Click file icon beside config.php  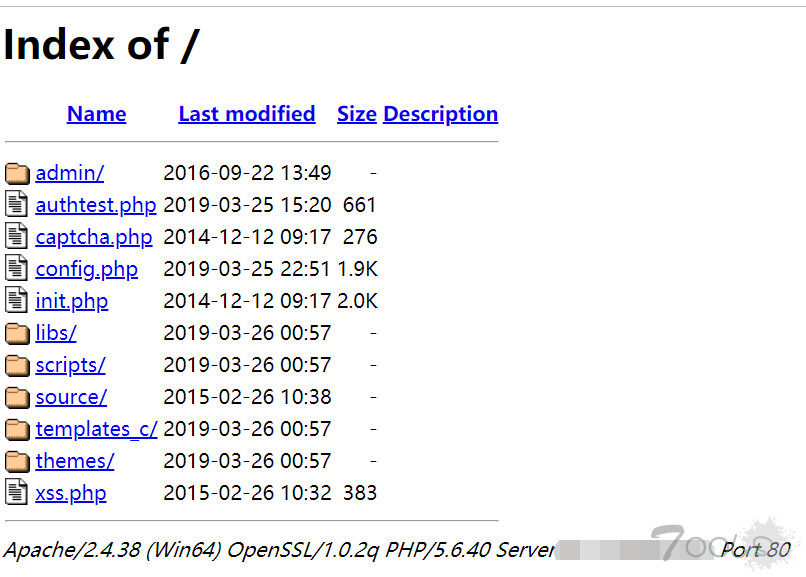coord(17,269)
